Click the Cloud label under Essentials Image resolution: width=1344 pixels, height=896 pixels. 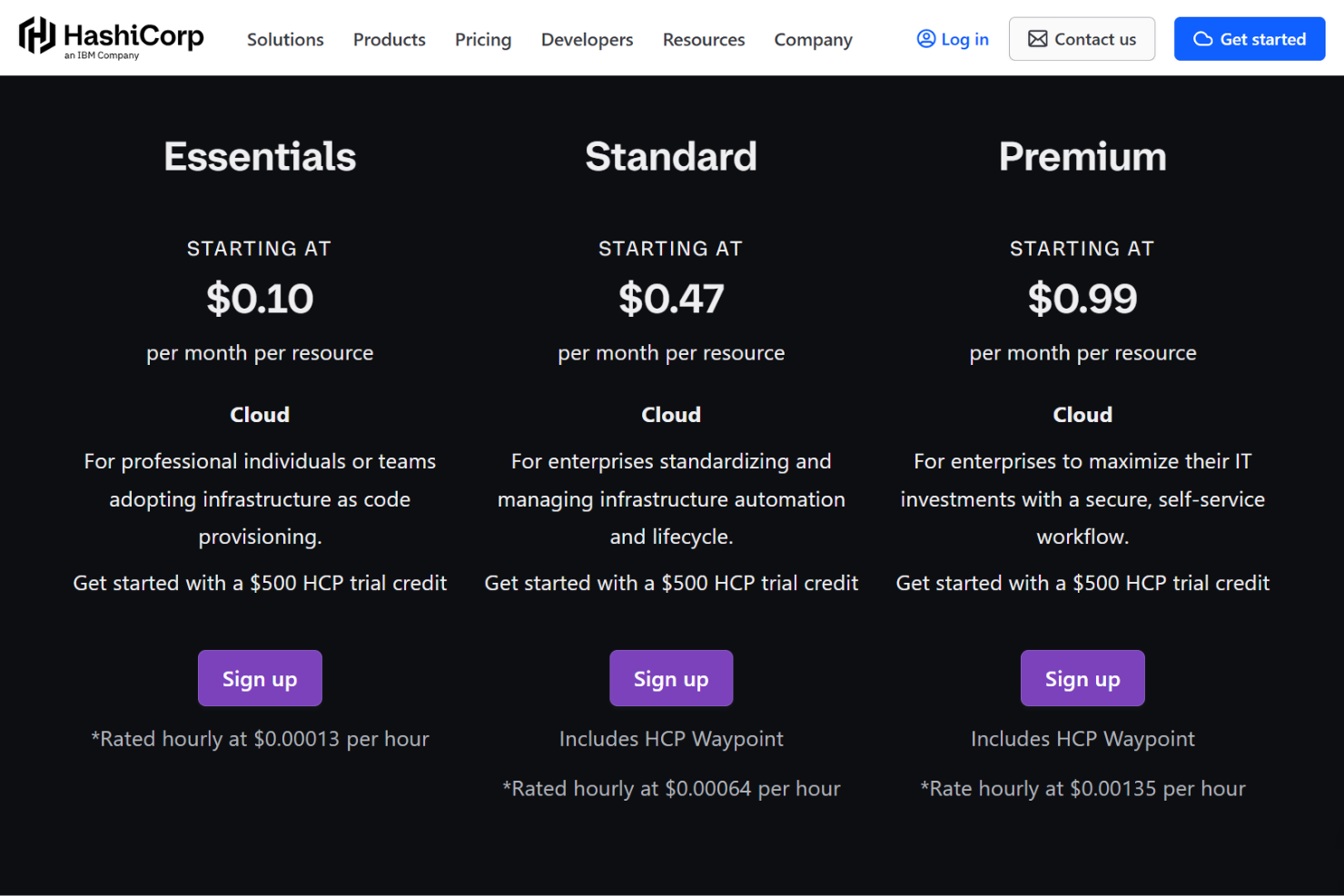pyautogui.click(x=260, y=415)
